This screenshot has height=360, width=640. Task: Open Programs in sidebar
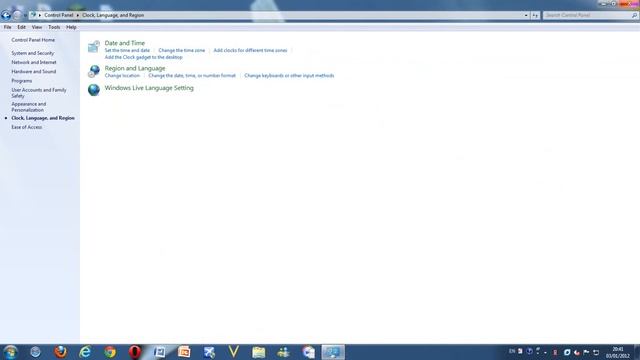22,81
